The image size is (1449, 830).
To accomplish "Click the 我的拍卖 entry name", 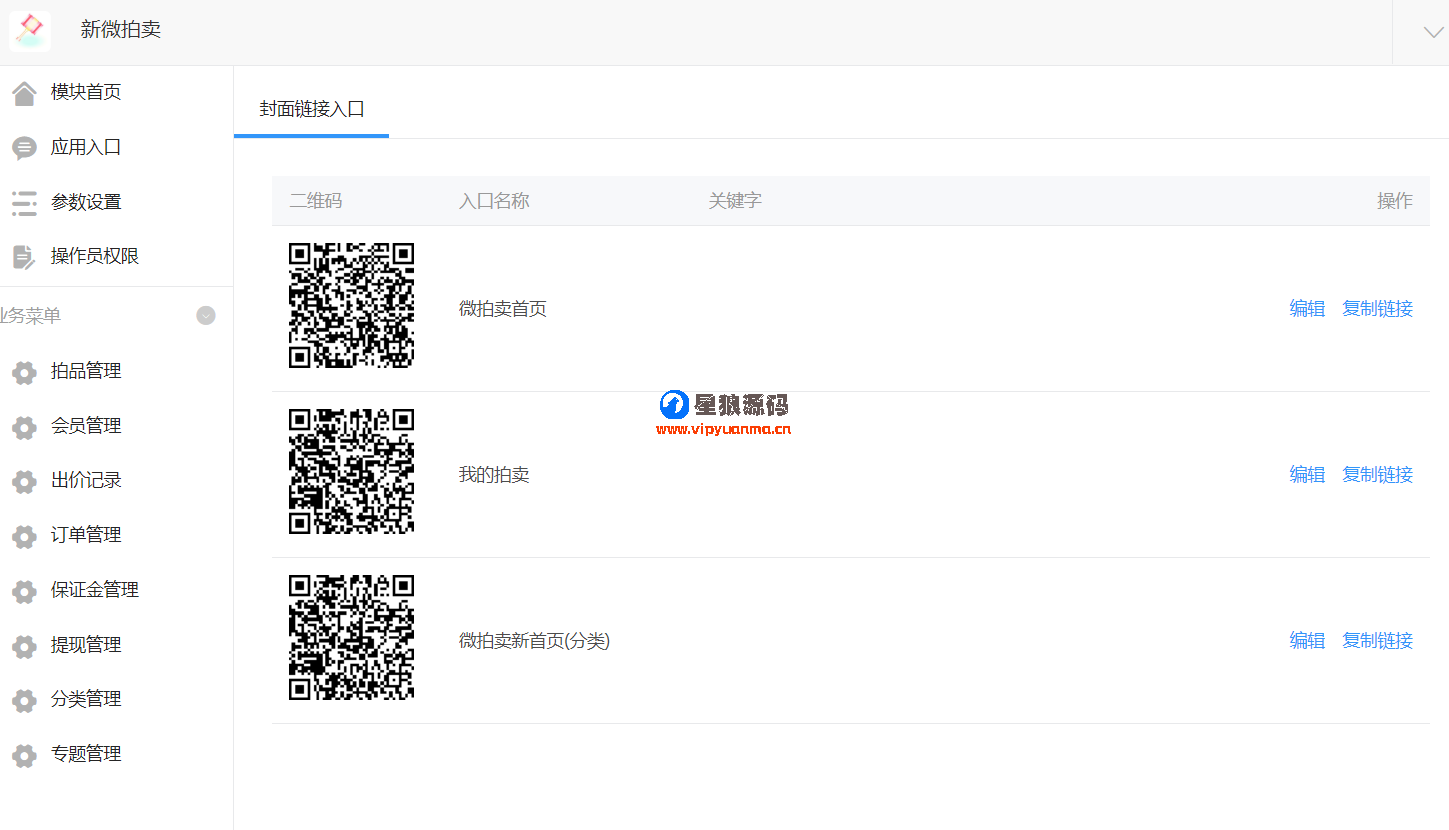I will pos(494,475).
